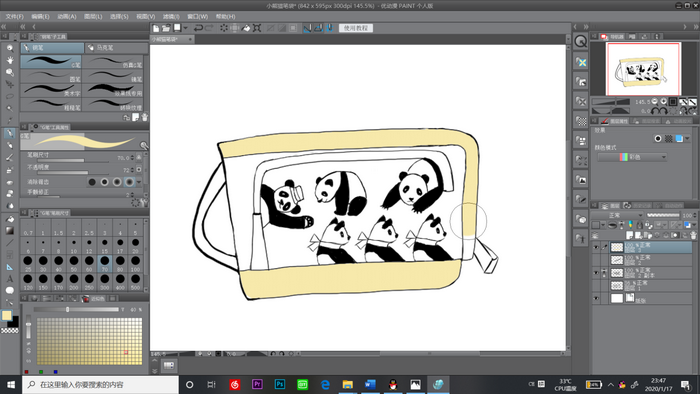Show hidden layer 2 via eye column
700x394 pixels.
(x=596, y=260)
